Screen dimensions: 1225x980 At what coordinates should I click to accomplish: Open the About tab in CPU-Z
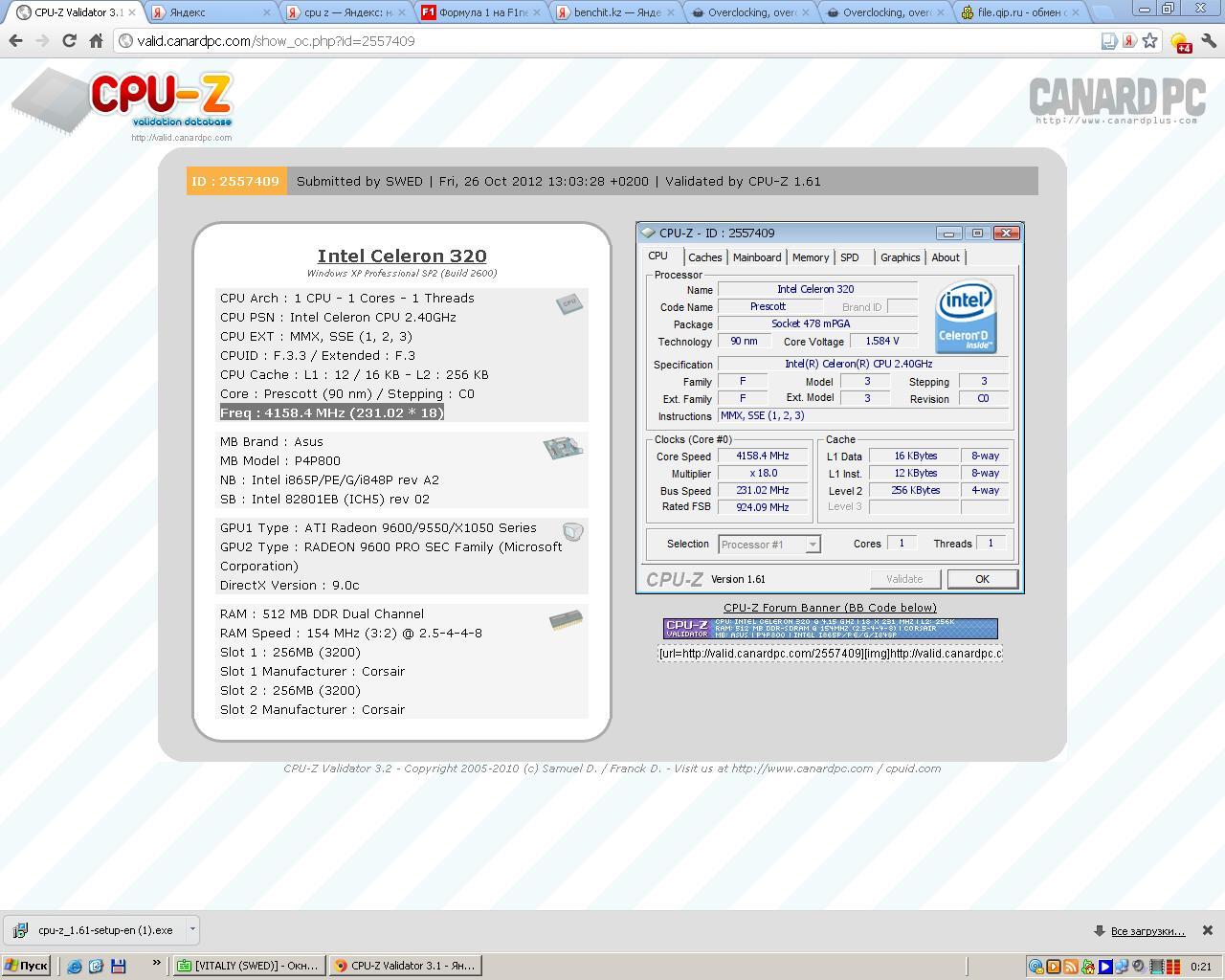coord(946,257)
